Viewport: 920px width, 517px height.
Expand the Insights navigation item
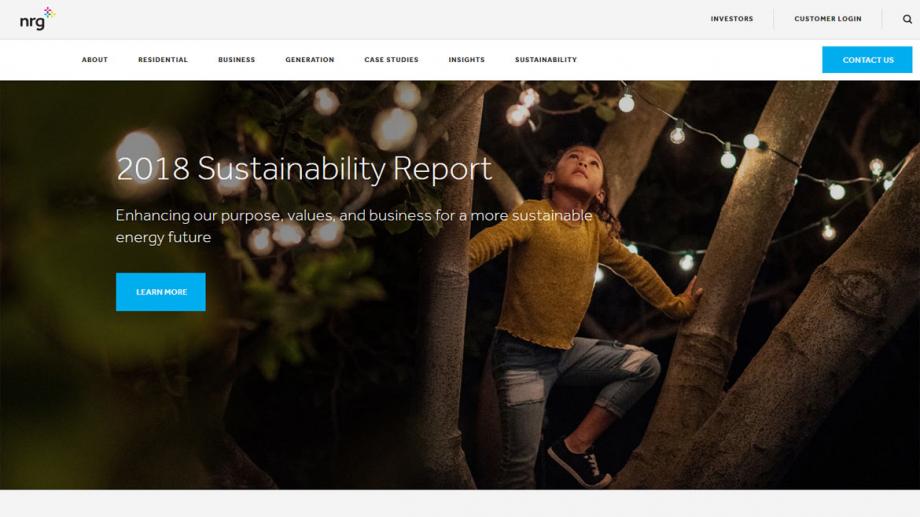[x=466, y=60]
